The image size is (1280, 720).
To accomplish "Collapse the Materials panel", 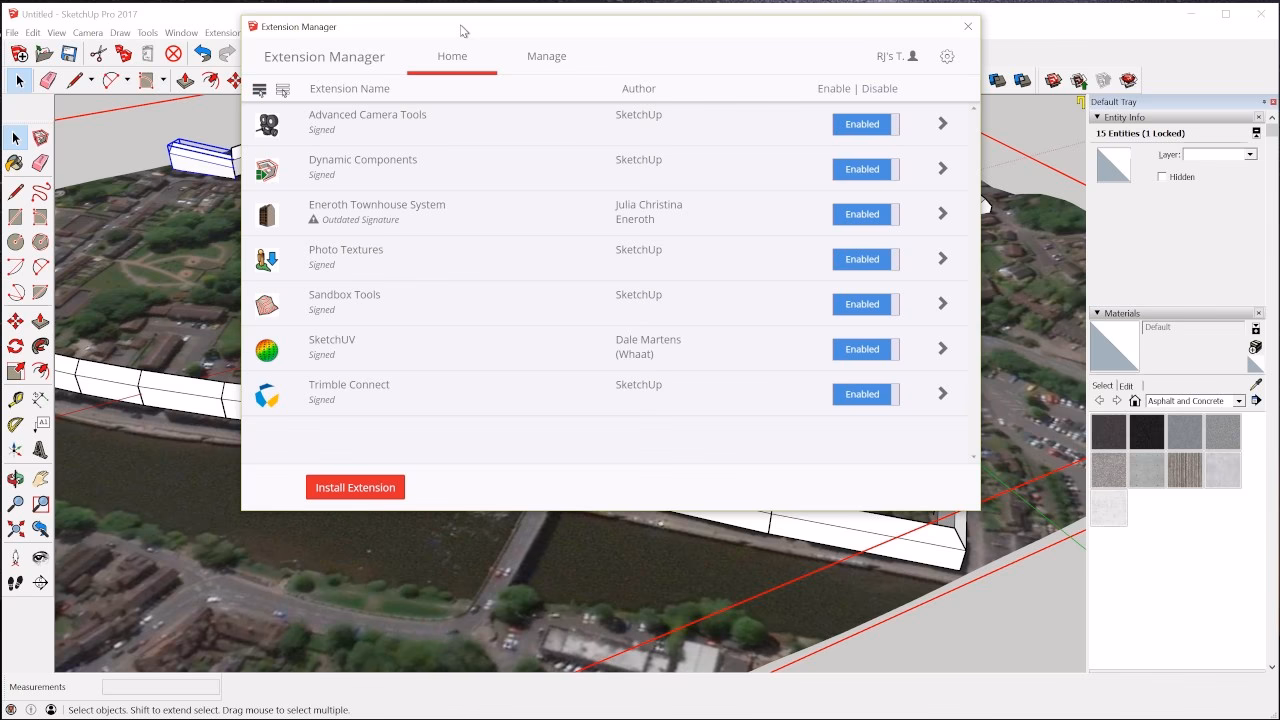I will (x=1097, y=313).
